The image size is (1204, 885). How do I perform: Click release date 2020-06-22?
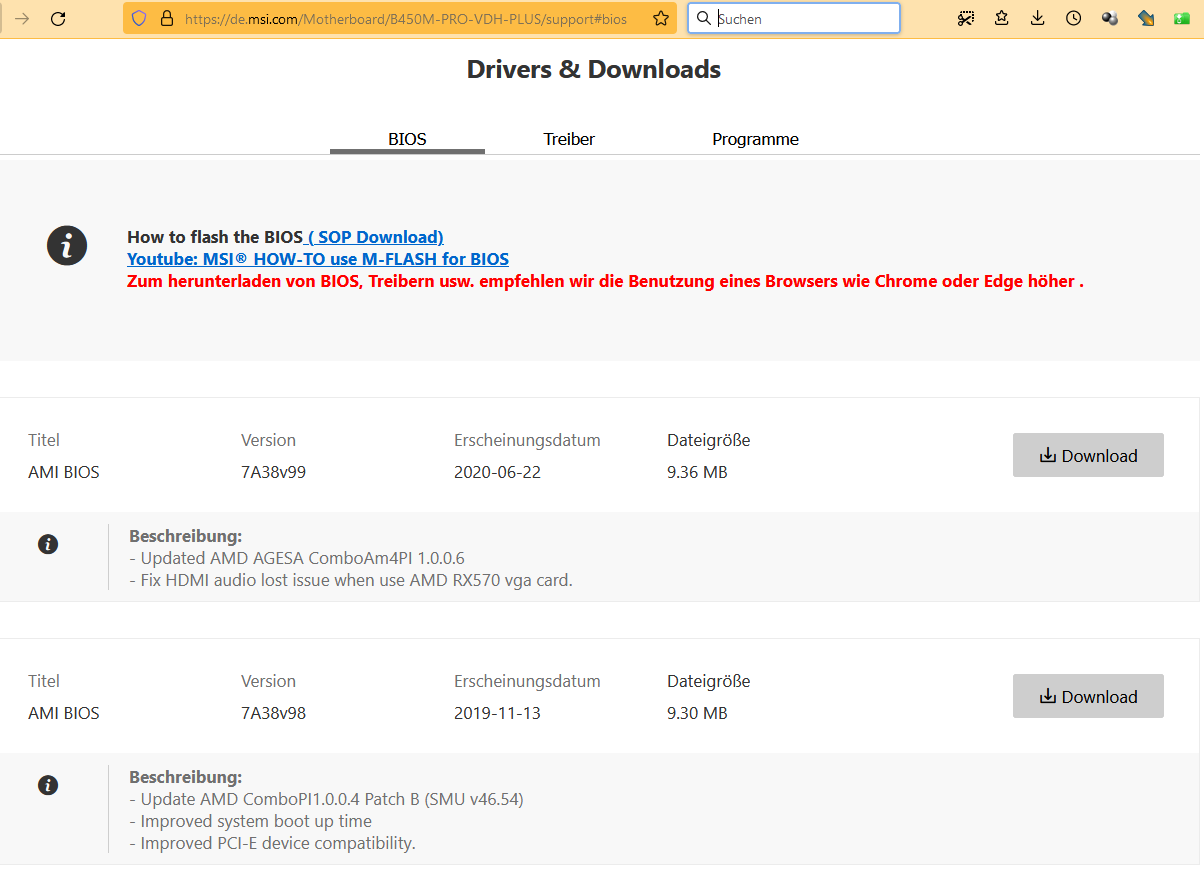pyautogui.click(x=497, y=472)
